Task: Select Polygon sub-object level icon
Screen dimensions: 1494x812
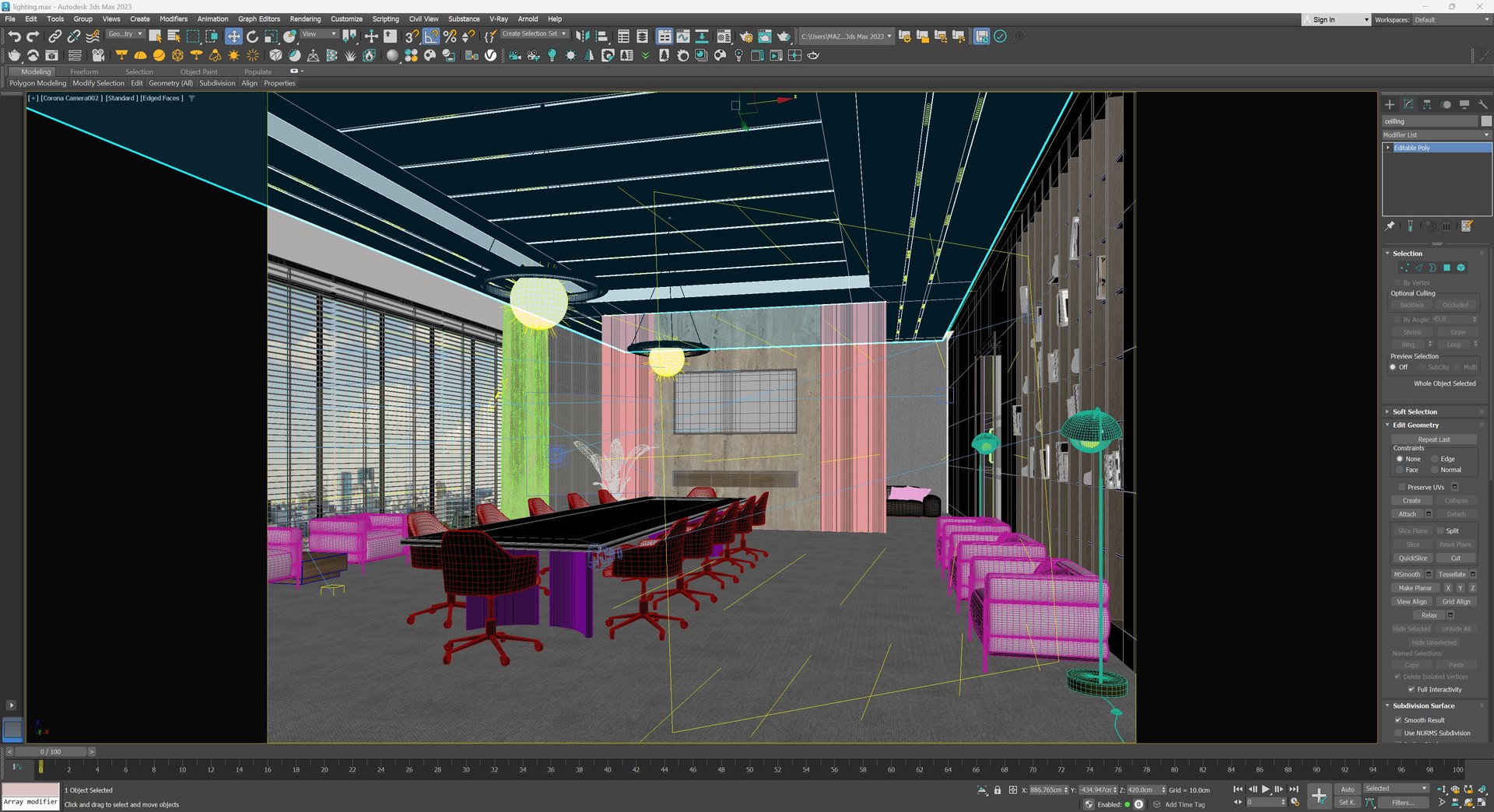Action: [x=1447, y=268]
